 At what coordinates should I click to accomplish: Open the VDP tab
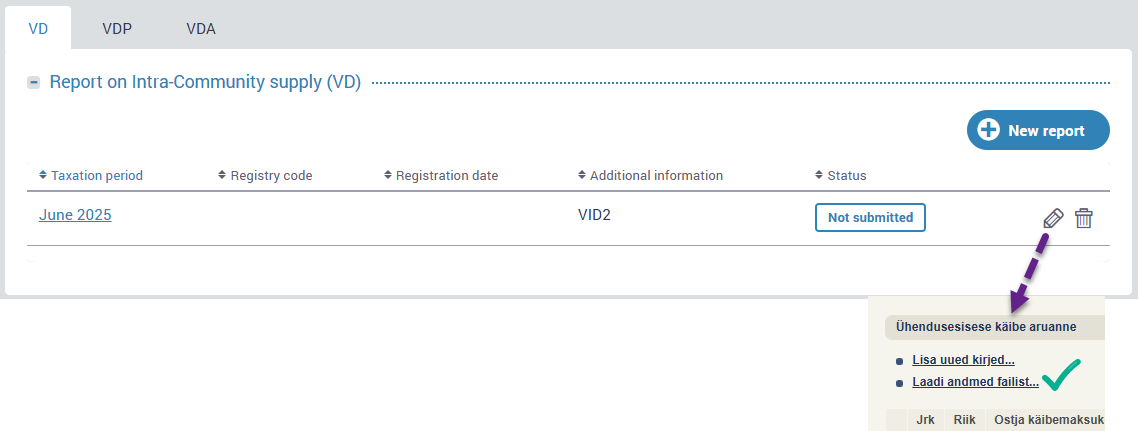(x=117, y=28)
